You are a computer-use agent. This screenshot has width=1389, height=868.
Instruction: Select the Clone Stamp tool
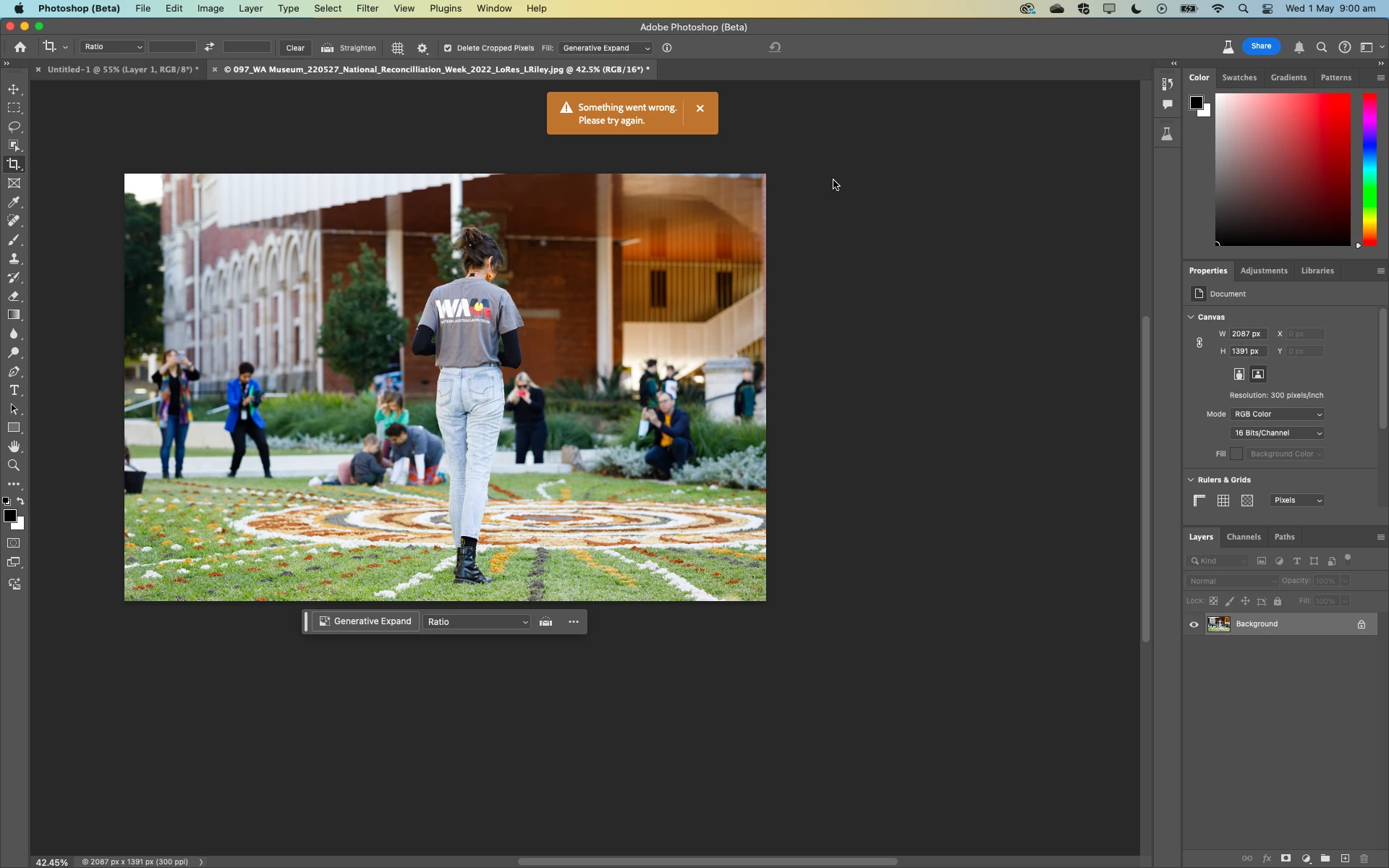[x=14, y=259]
